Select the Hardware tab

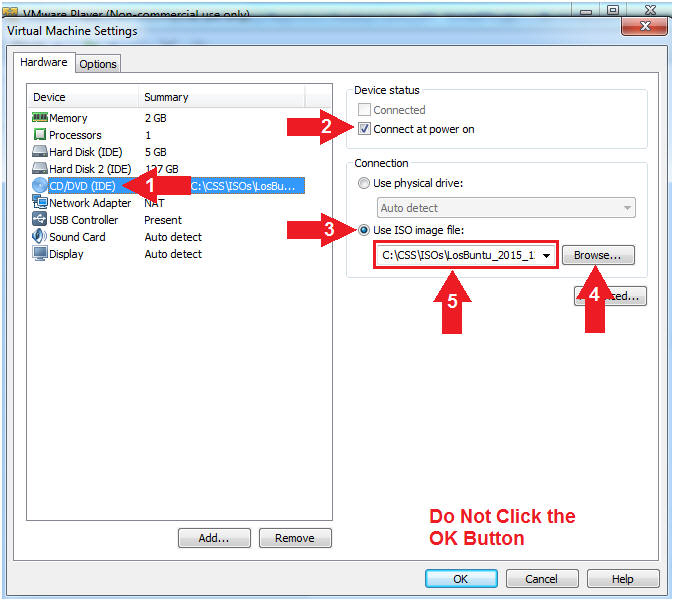[x=44, y=62]
